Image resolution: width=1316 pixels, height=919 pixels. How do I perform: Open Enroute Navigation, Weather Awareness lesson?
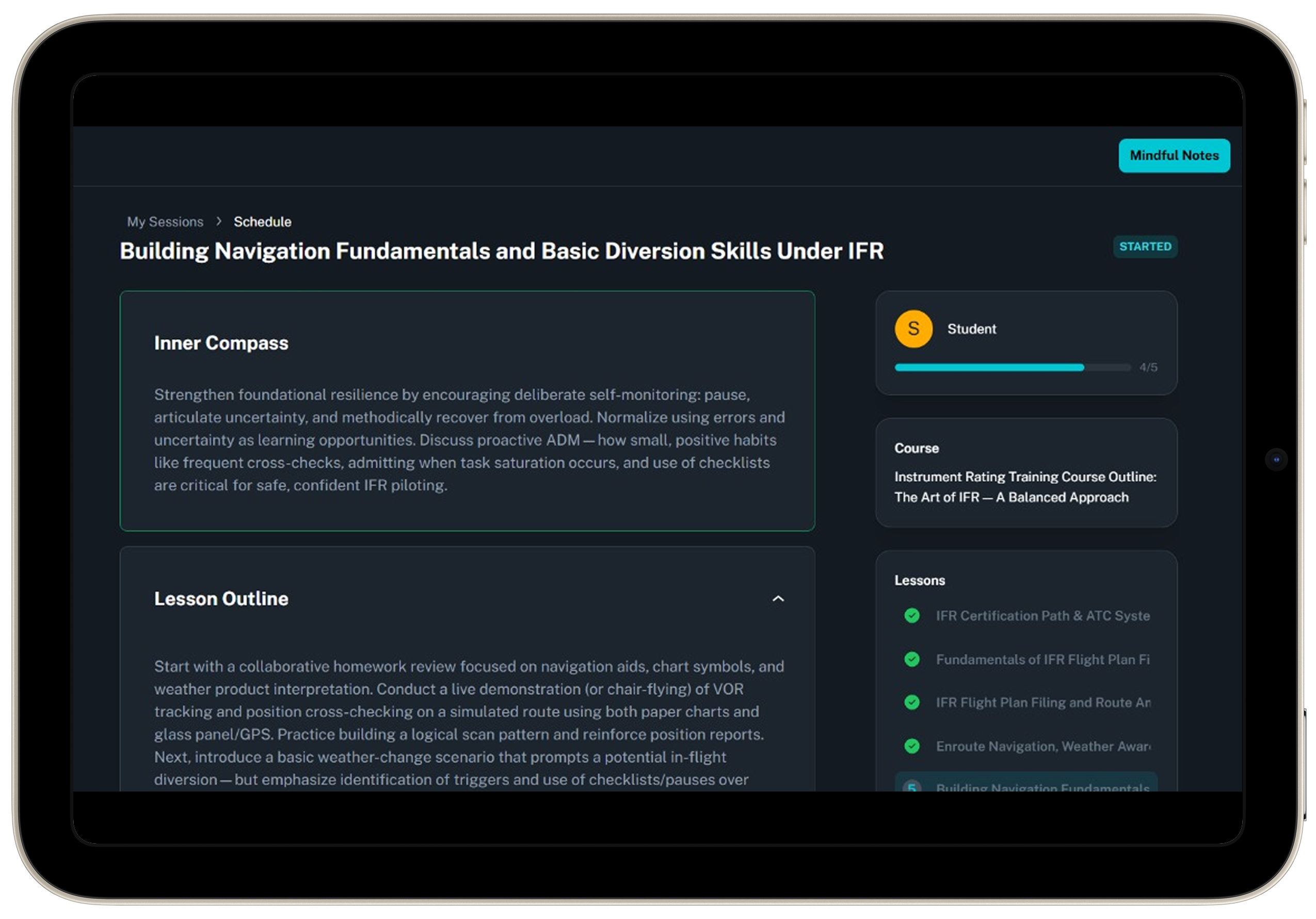pos(1042,746)
